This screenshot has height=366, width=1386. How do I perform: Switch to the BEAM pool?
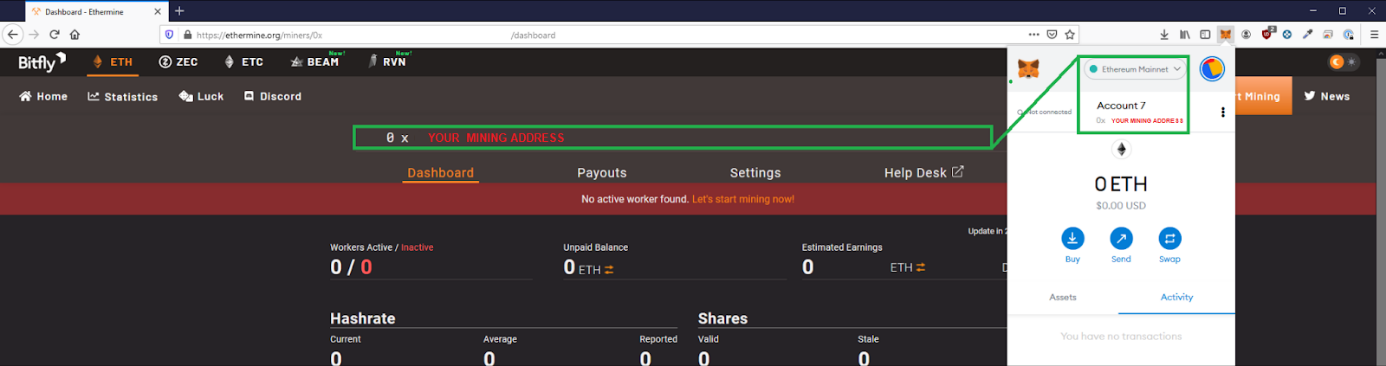[315, 62]
